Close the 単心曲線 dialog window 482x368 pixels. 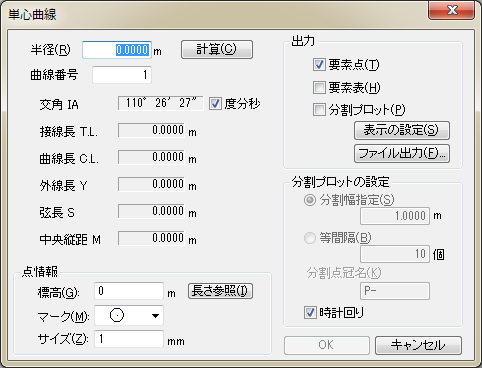[x=452, y=10]
